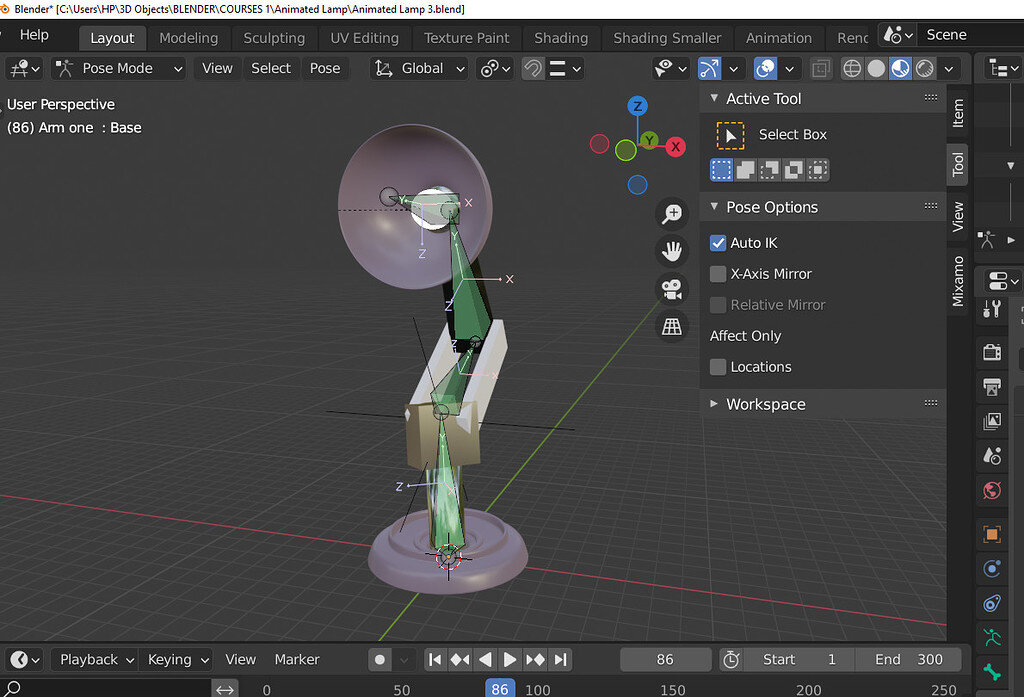
Task: Open the Object properties orange square icon
Action: click(991, 534)
